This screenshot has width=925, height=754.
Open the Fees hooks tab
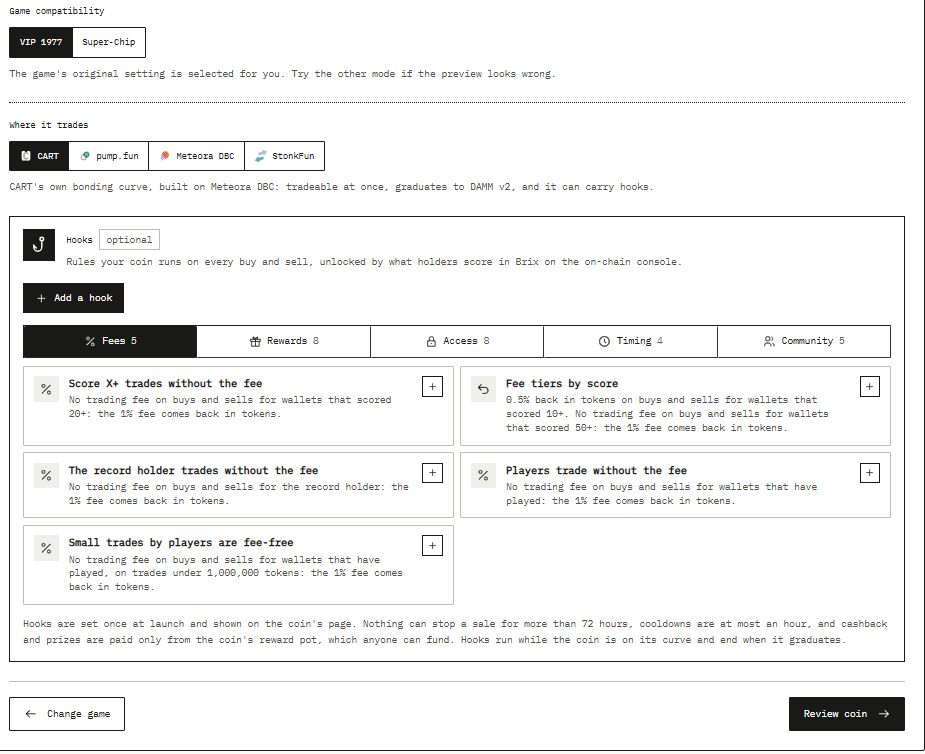point(110,341)
